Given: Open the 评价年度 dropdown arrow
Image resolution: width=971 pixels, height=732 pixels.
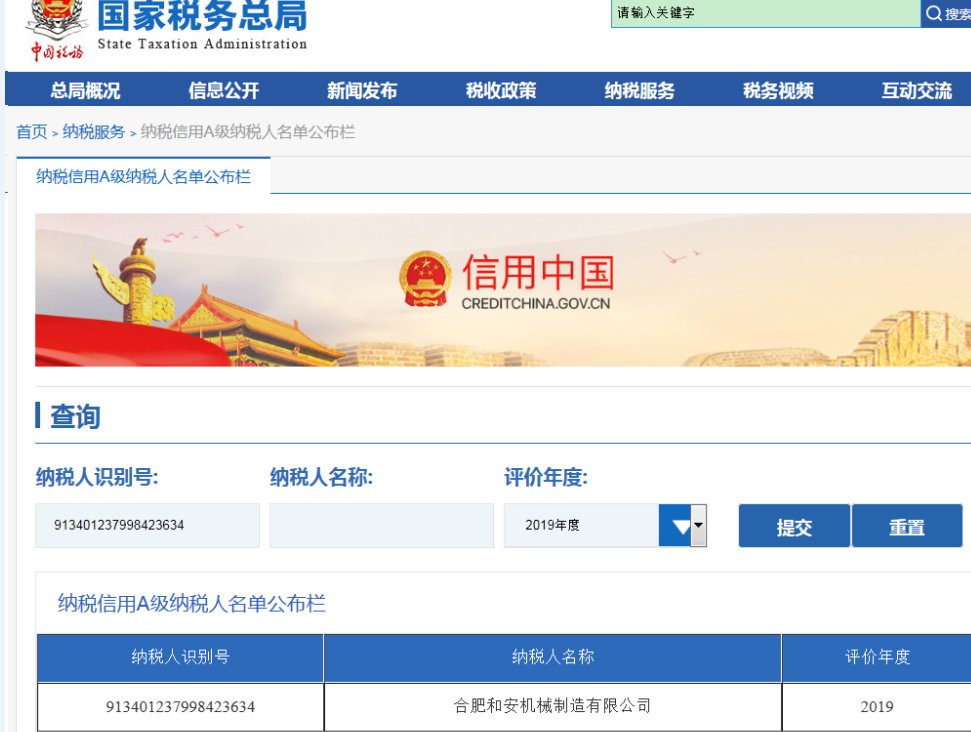Looking at the screenshot, I should [683, 526].
